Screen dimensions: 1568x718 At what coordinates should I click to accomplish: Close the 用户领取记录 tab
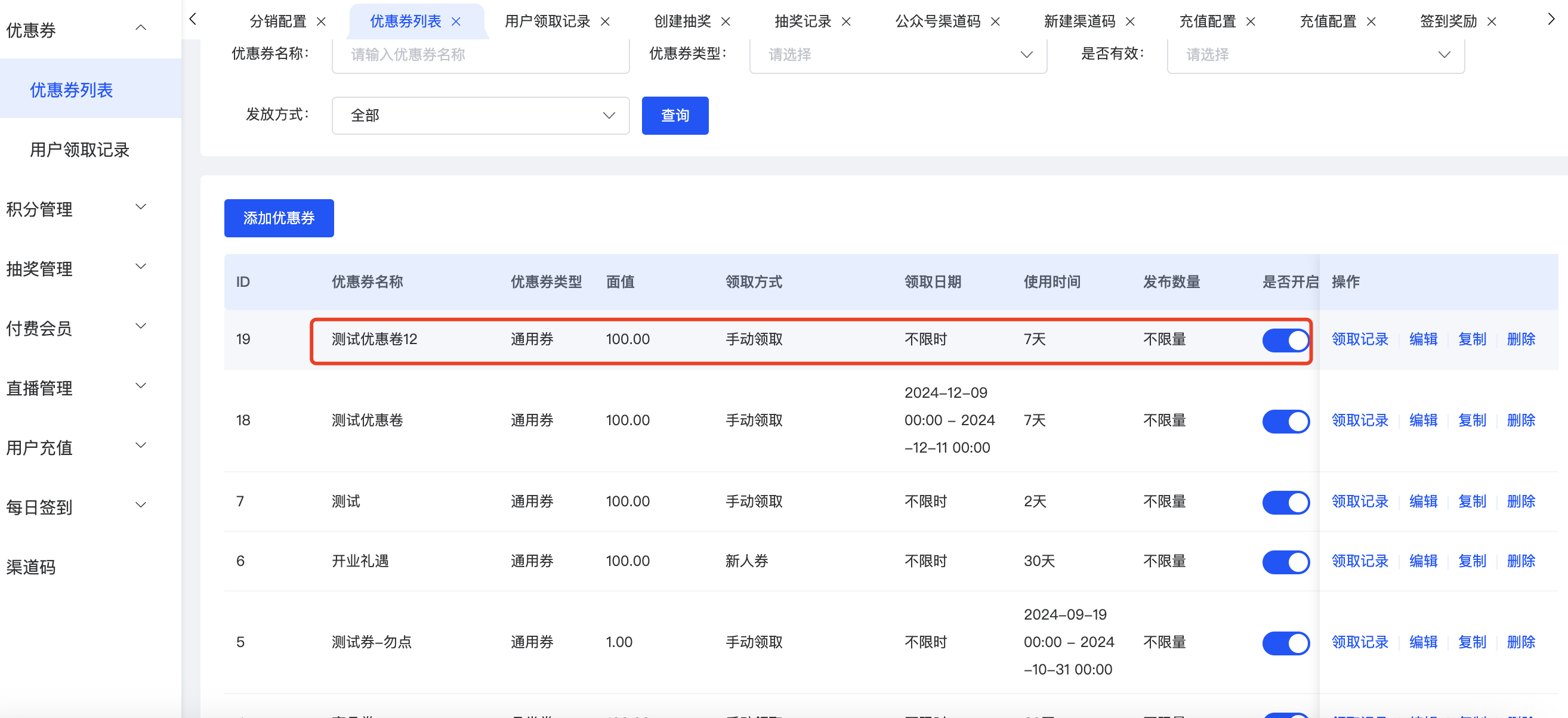click(x=605, y=22)
